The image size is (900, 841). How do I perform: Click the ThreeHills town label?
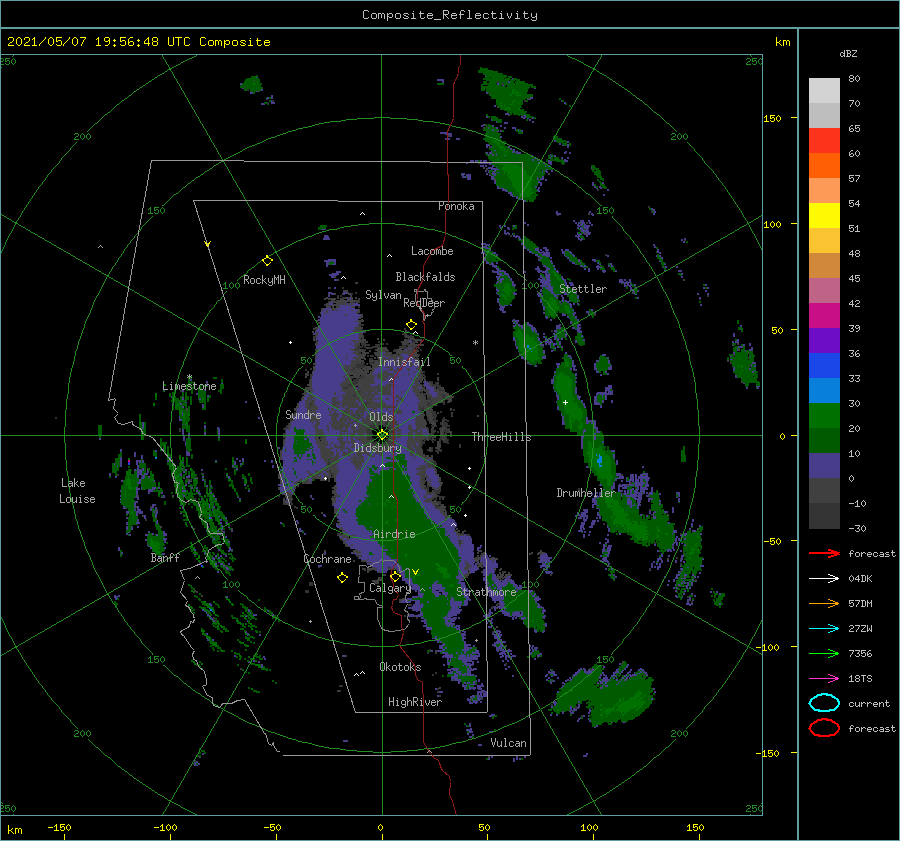[502, 437]
